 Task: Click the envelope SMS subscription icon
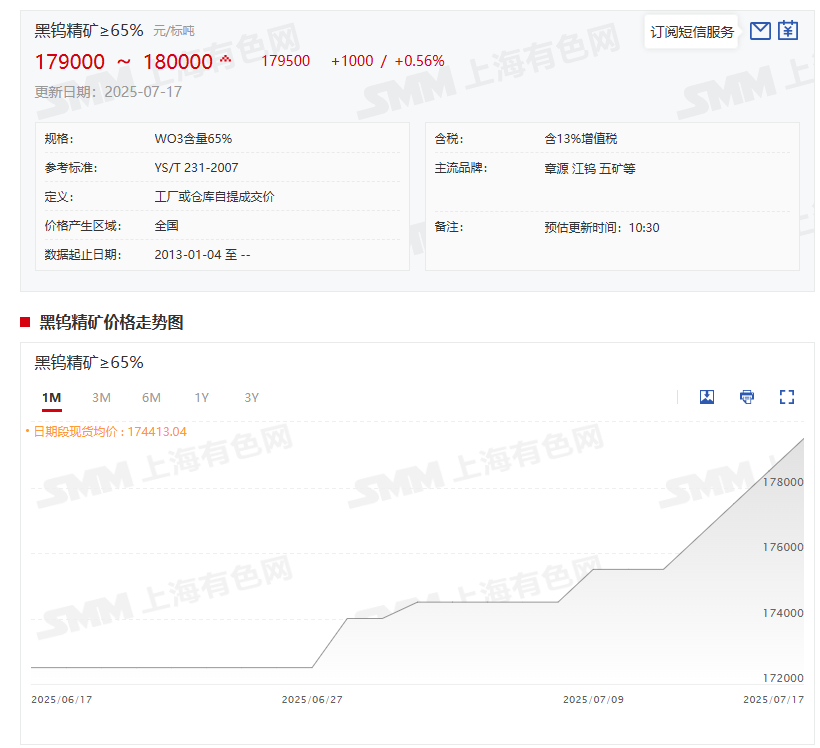(x=760, y=31)
